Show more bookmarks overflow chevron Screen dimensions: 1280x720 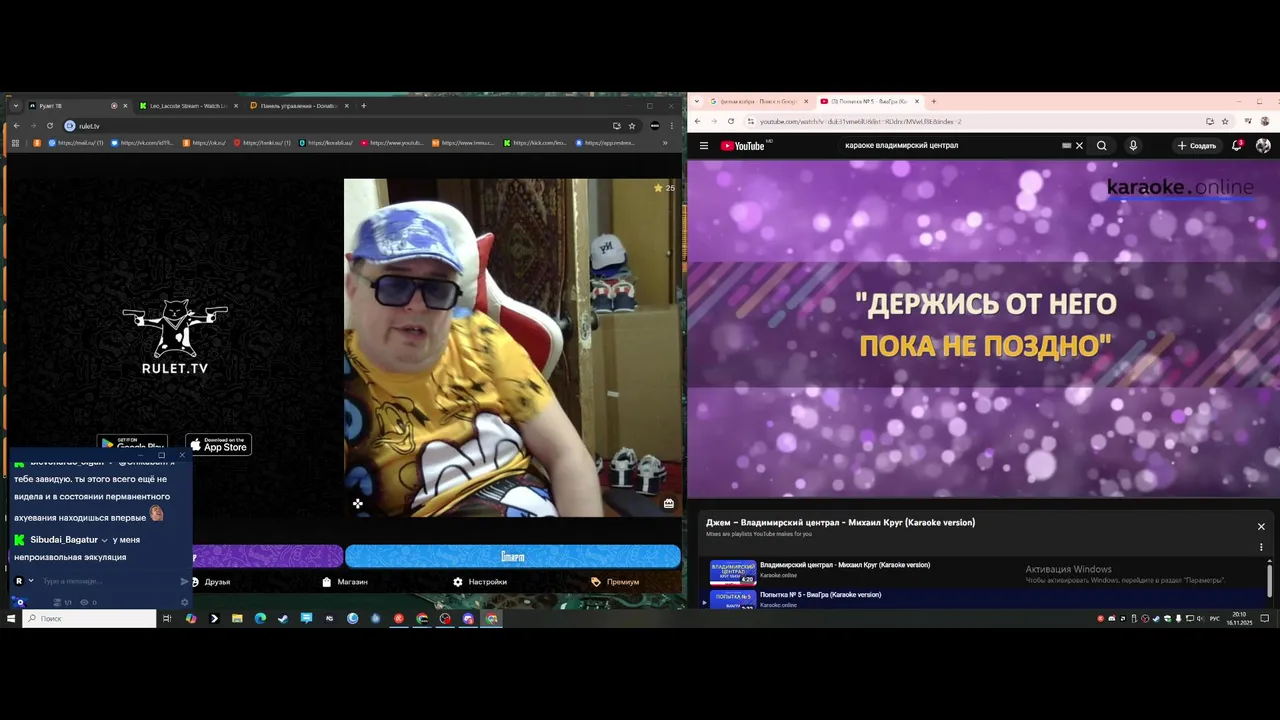pyautogui.click(x=665, y=143)
